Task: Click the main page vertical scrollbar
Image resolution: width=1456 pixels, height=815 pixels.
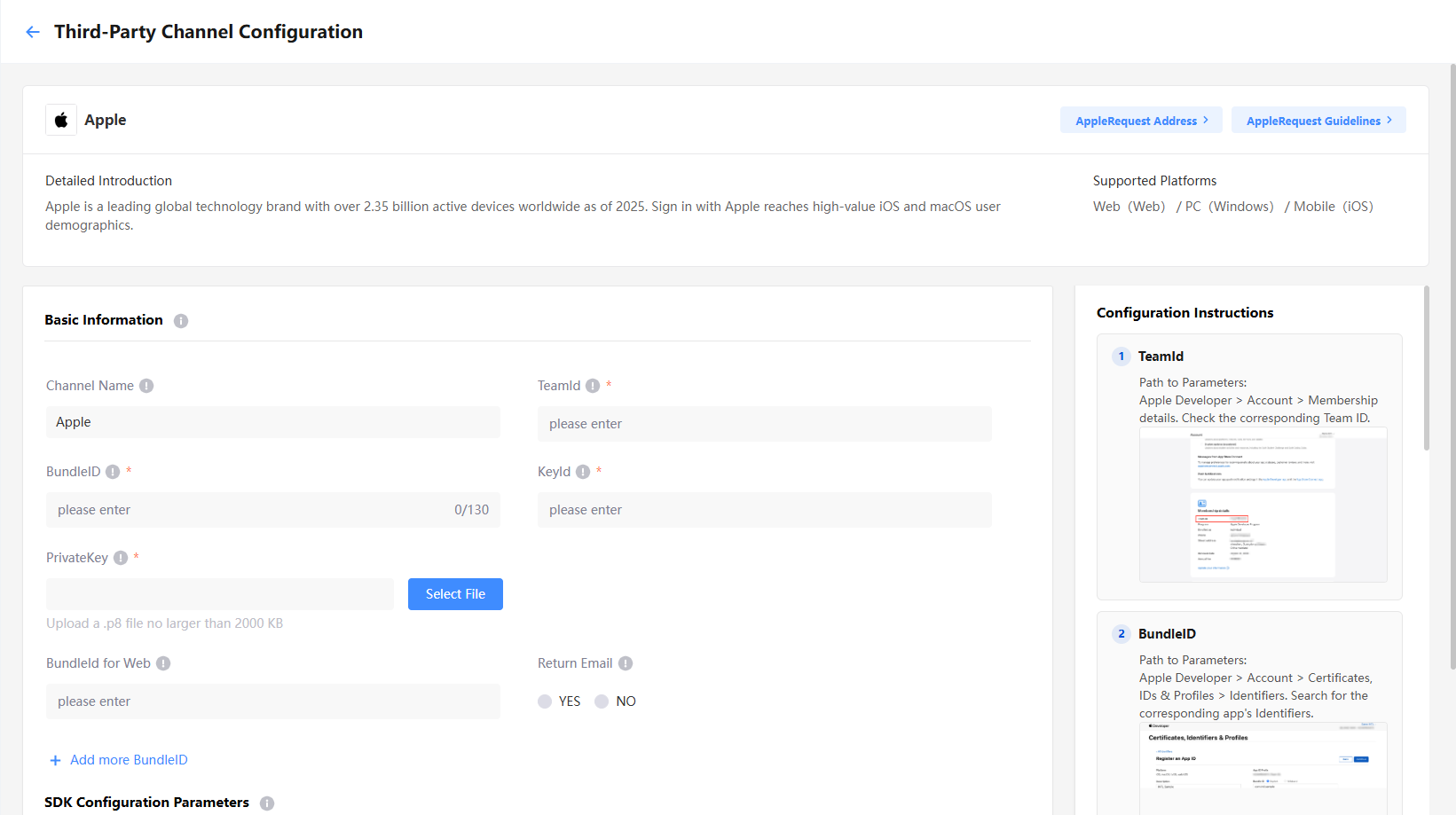Action: point(1452,366)
